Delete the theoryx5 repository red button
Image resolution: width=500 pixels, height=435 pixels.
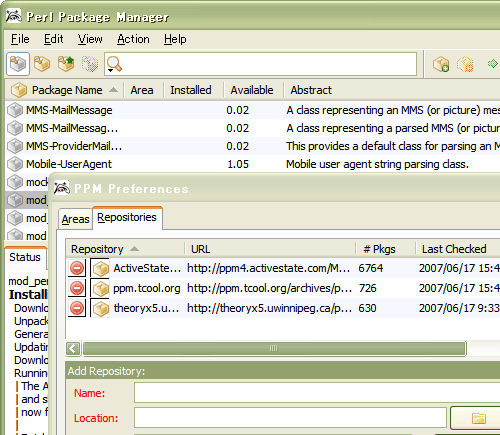point(77,308)
